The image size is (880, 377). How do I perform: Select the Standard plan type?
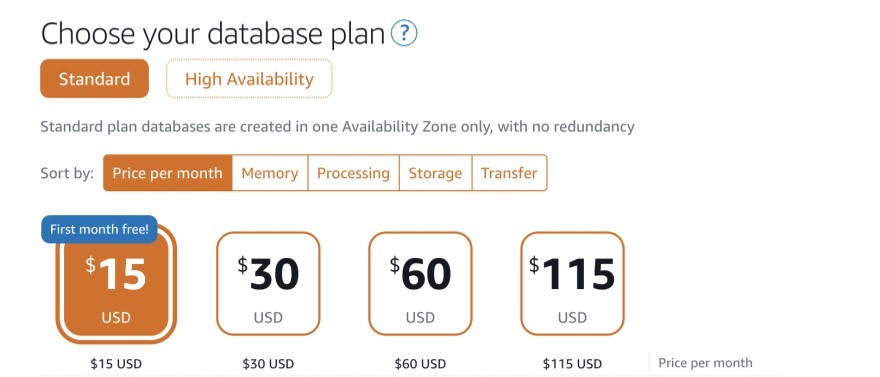(x=94, y=79)
